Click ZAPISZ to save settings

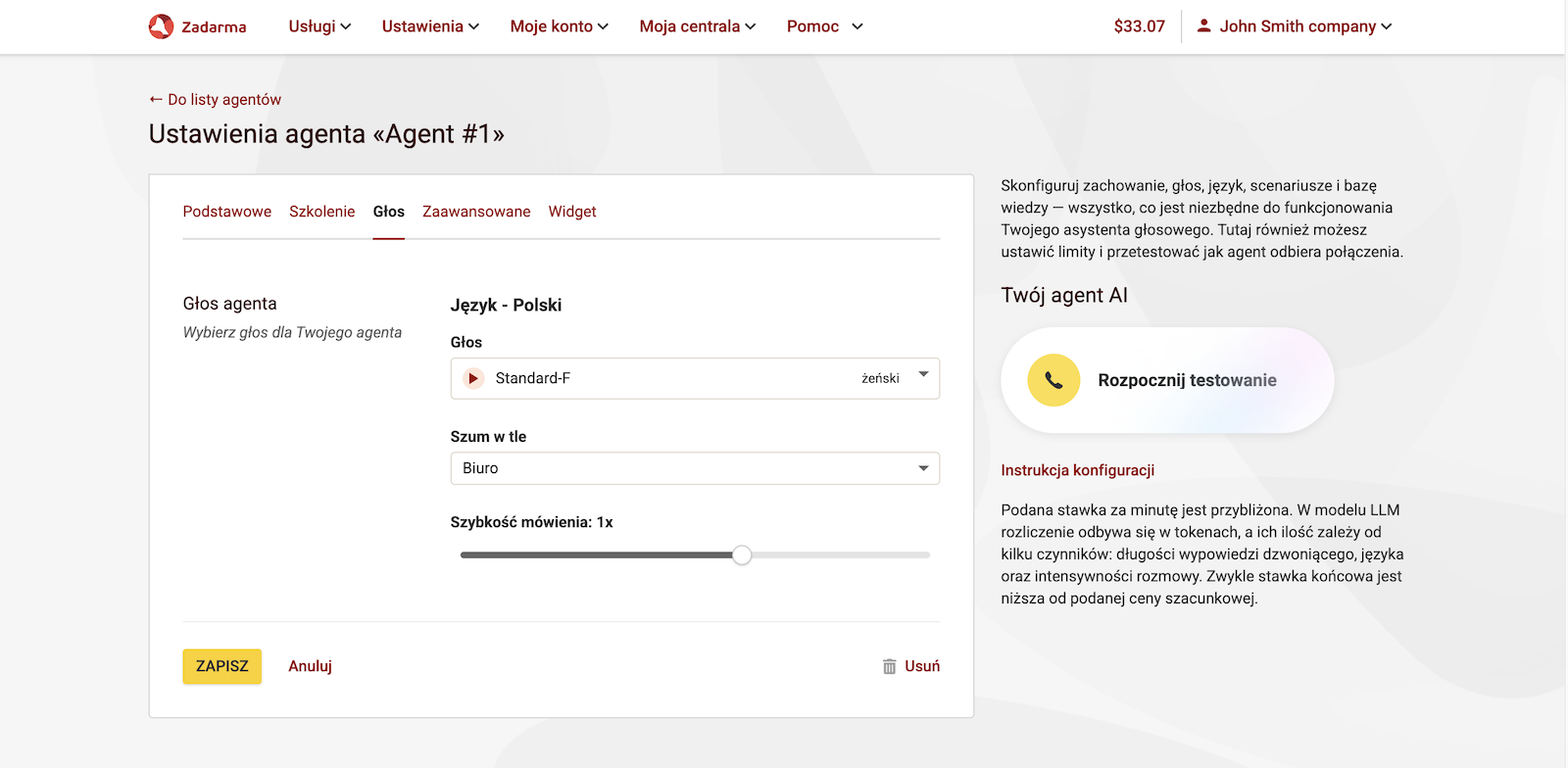tap(221, 666)
